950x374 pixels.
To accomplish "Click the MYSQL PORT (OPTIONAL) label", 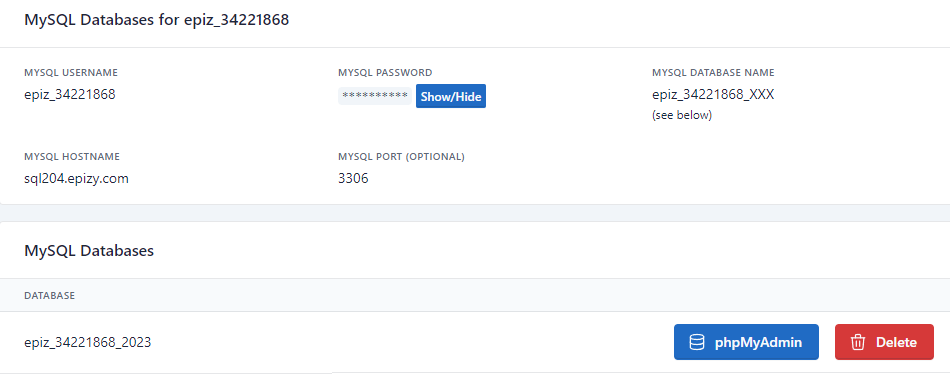I will [x=401, y=156].
